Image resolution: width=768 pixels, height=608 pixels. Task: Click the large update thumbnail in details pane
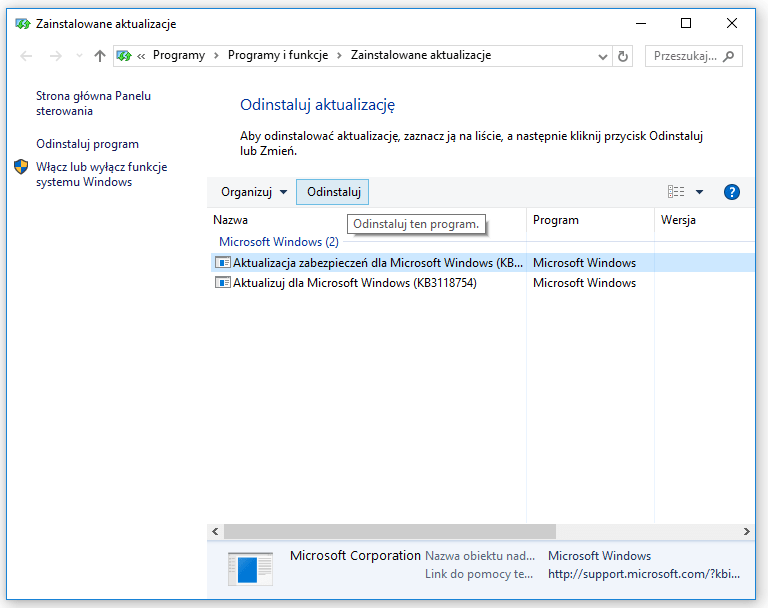click(x=250, y=569)
